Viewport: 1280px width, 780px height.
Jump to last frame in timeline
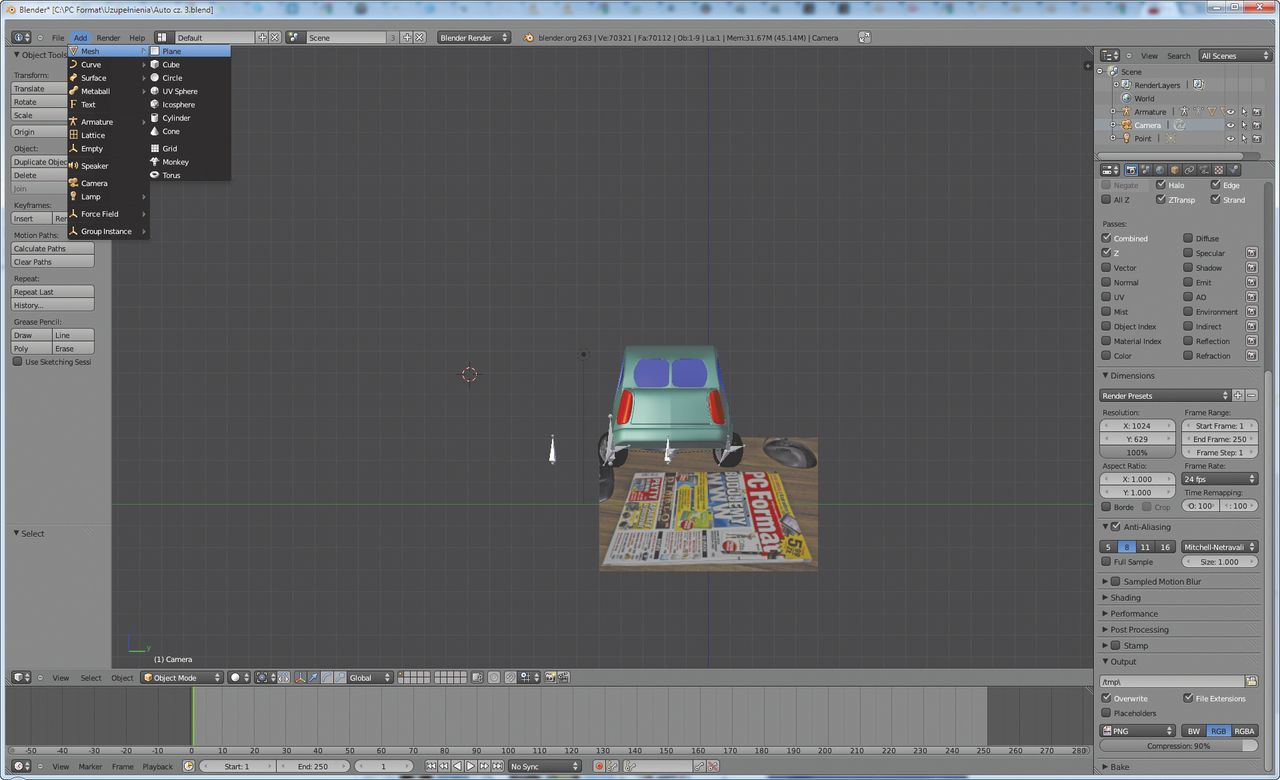pos(498,766)
